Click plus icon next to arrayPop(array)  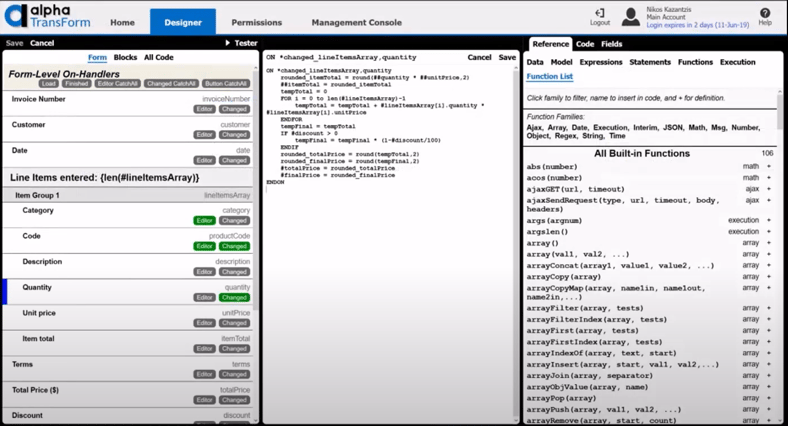pyautogui.click(x=768, y=398)
